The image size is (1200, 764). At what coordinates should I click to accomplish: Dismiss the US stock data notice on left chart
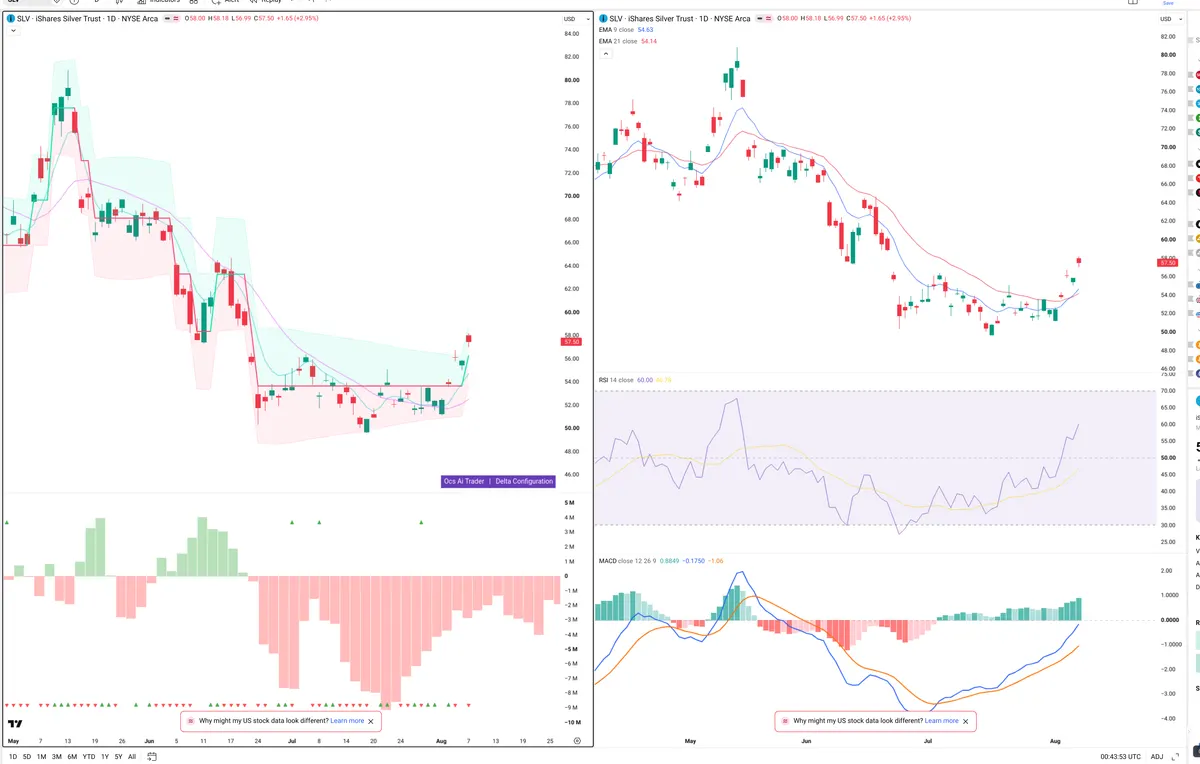(x=372, y=721)
